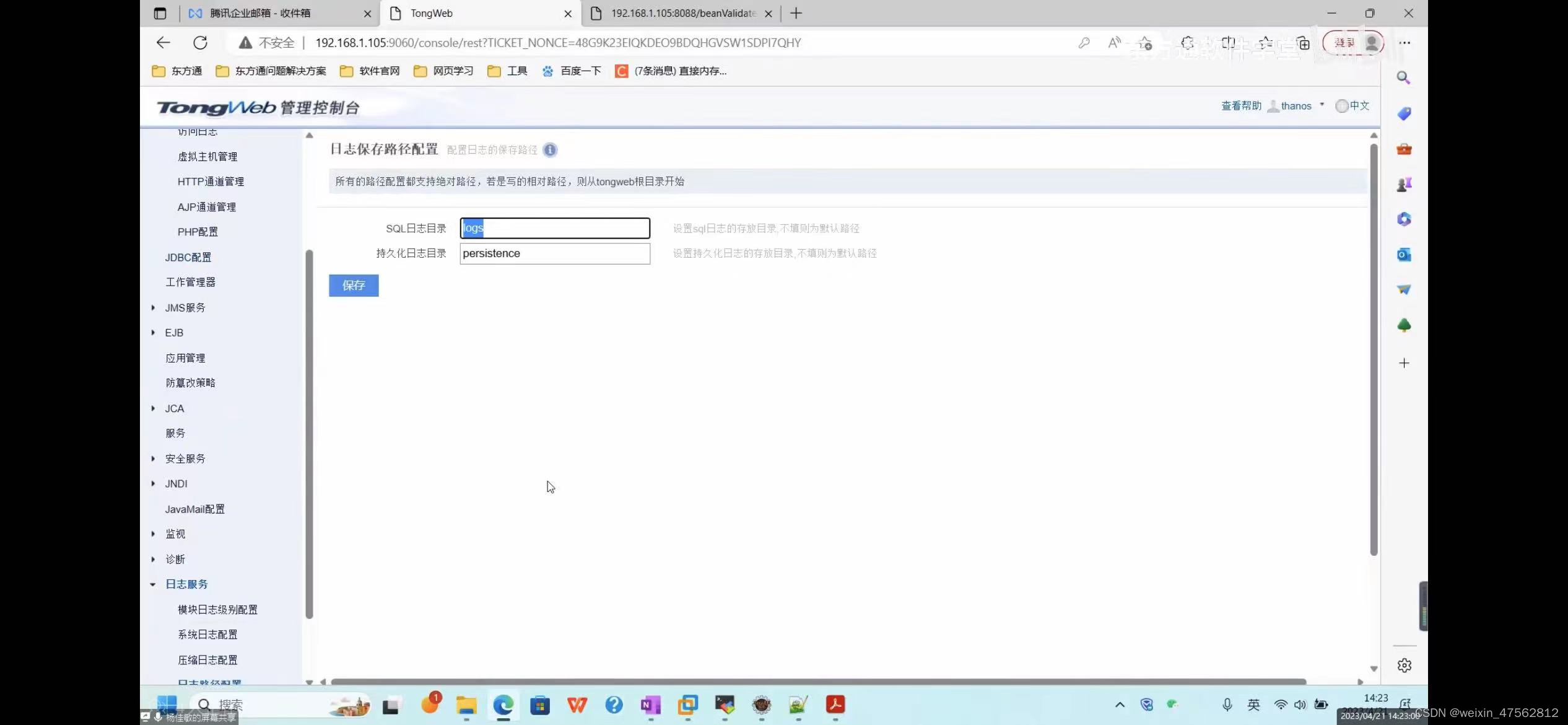This screenshot has width=1568, height=725.
Task: Open the Edge sidebar search icon
Action: (1403, 78)
